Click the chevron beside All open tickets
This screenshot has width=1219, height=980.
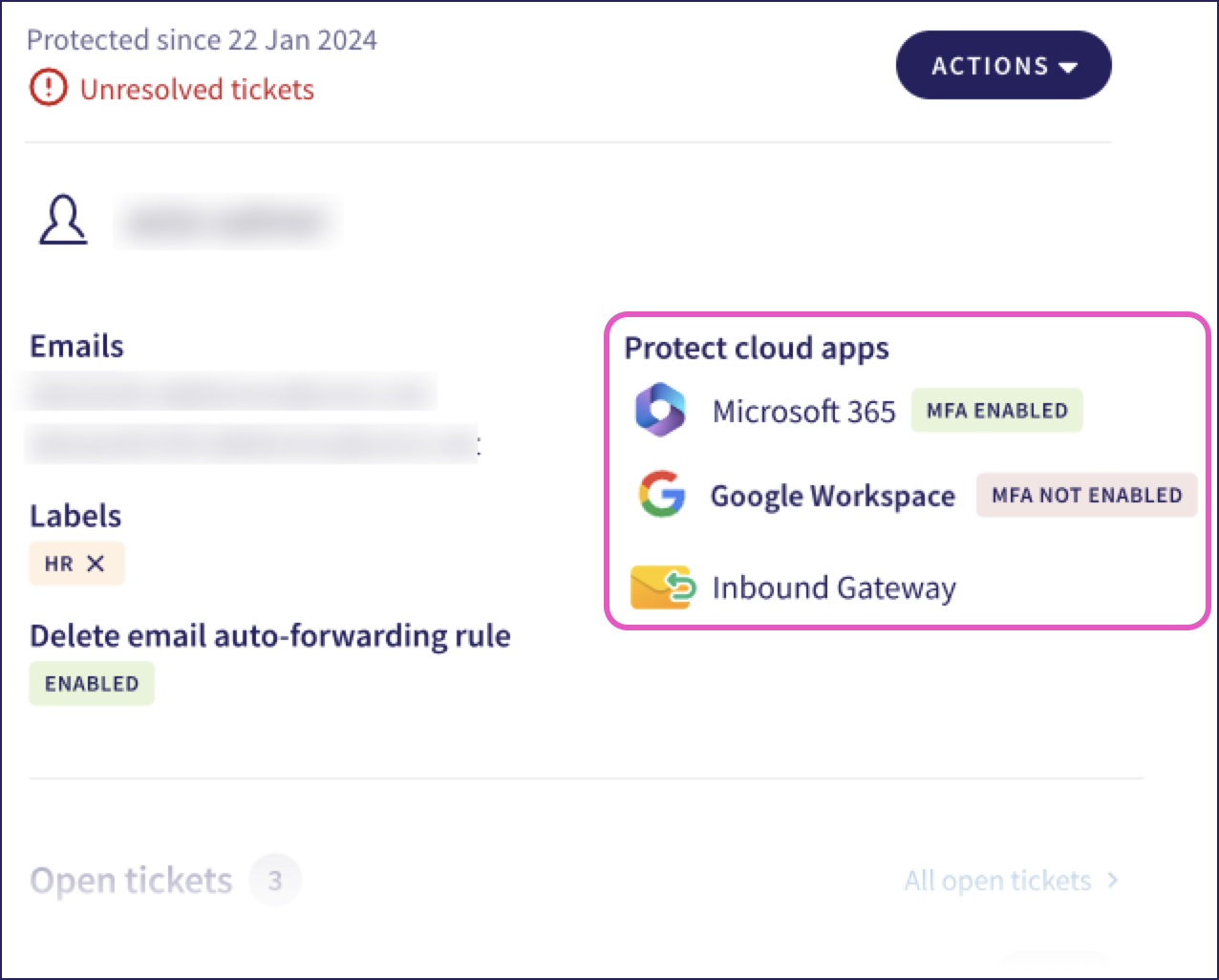[x=1113, y=881]
